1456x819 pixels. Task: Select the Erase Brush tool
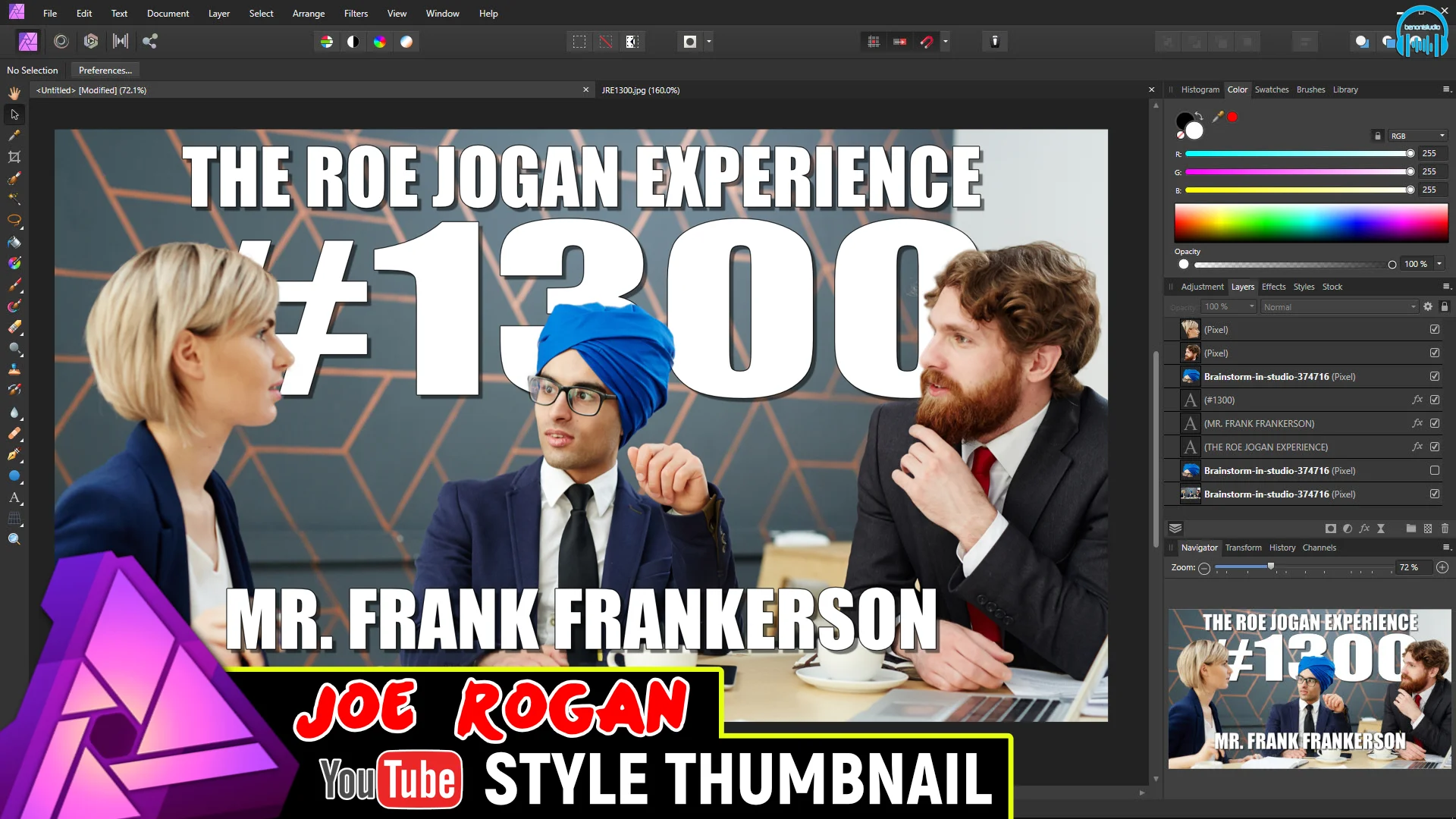(14, 328)
